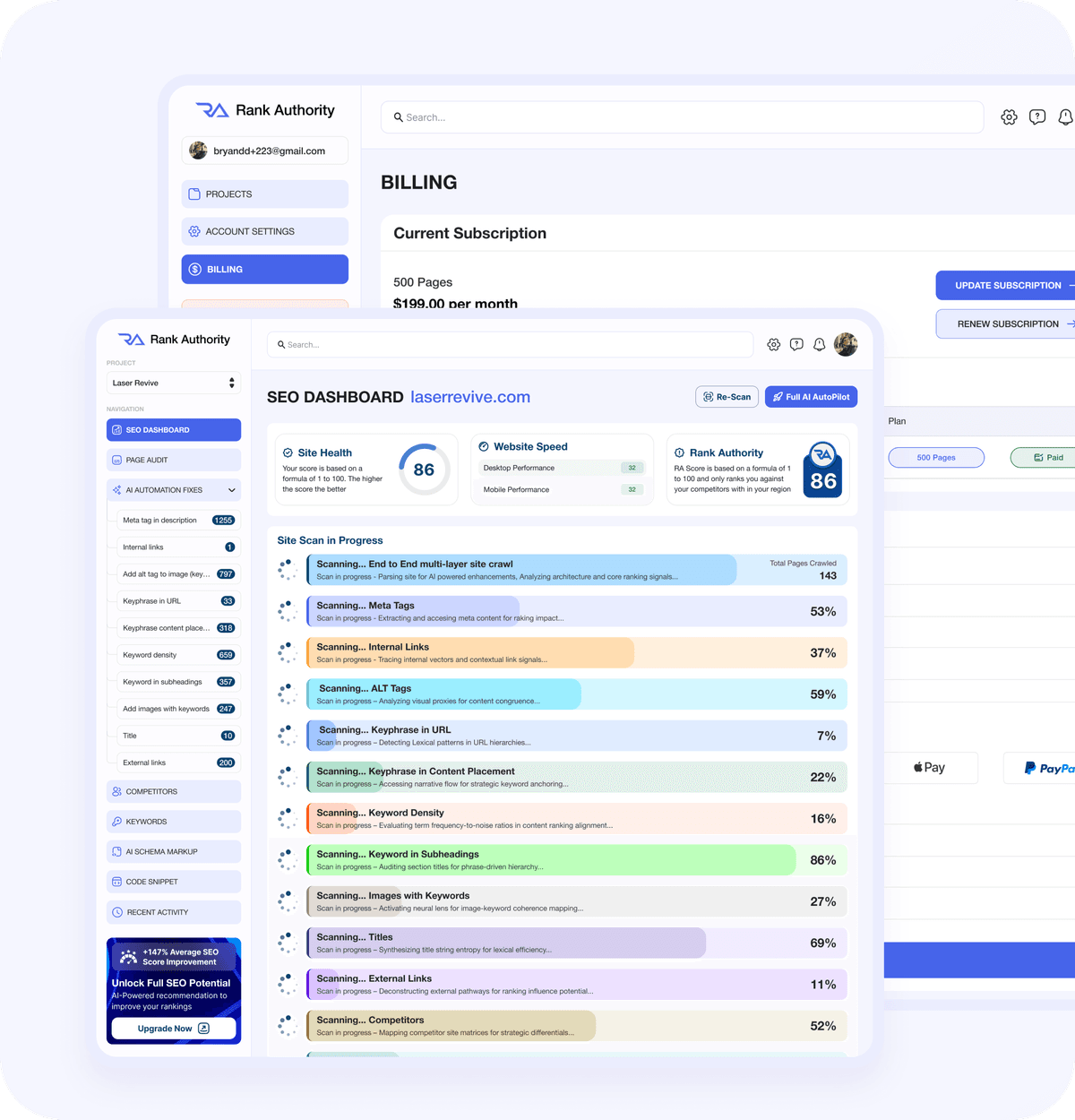Open the settings gear in dashboard header
The height and width of the screenshot is (1120, 1075).
pos(774,344)
